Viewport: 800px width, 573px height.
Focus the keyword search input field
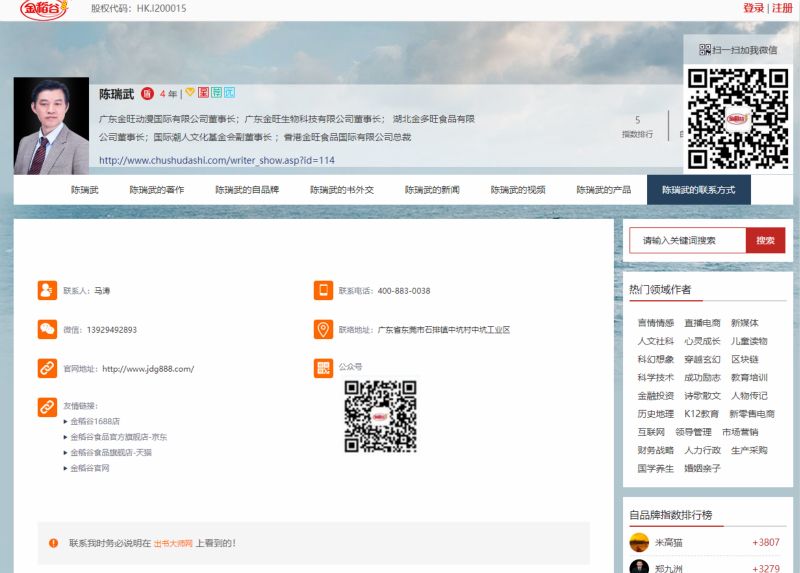pyautogui.click(x=687, y=240)
